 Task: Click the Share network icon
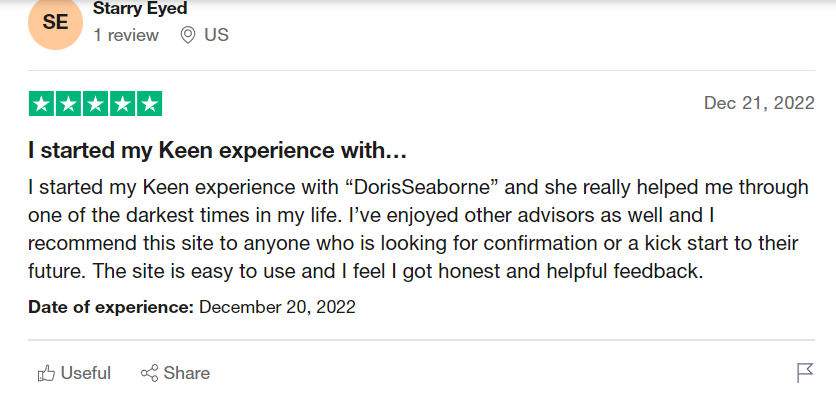[x=149, y=373]
